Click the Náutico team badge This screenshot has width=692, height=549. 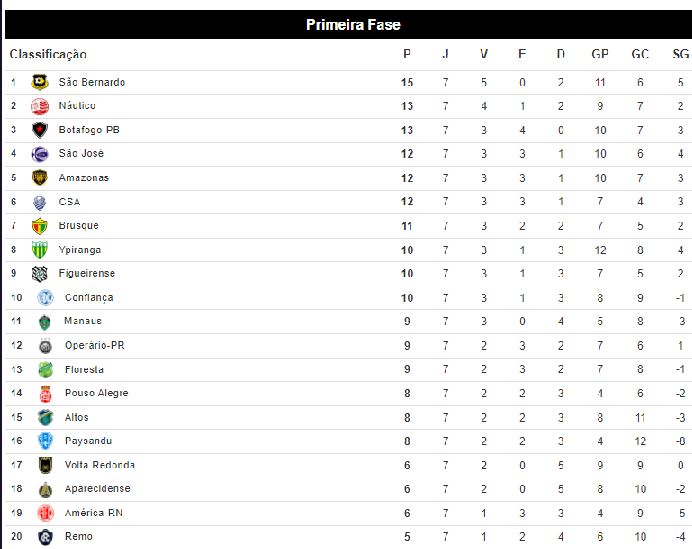tap(40, 106)
